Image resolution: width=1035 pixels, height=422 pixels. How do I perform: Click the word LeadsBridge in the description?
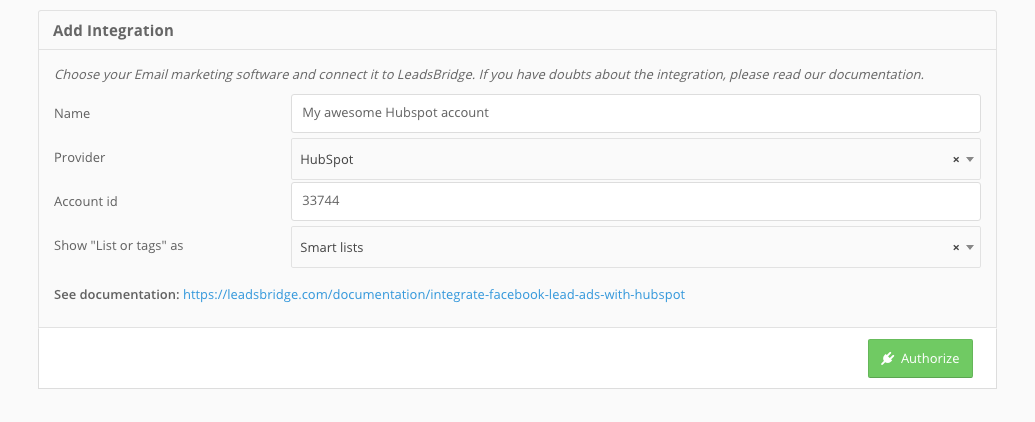(436, 75)
